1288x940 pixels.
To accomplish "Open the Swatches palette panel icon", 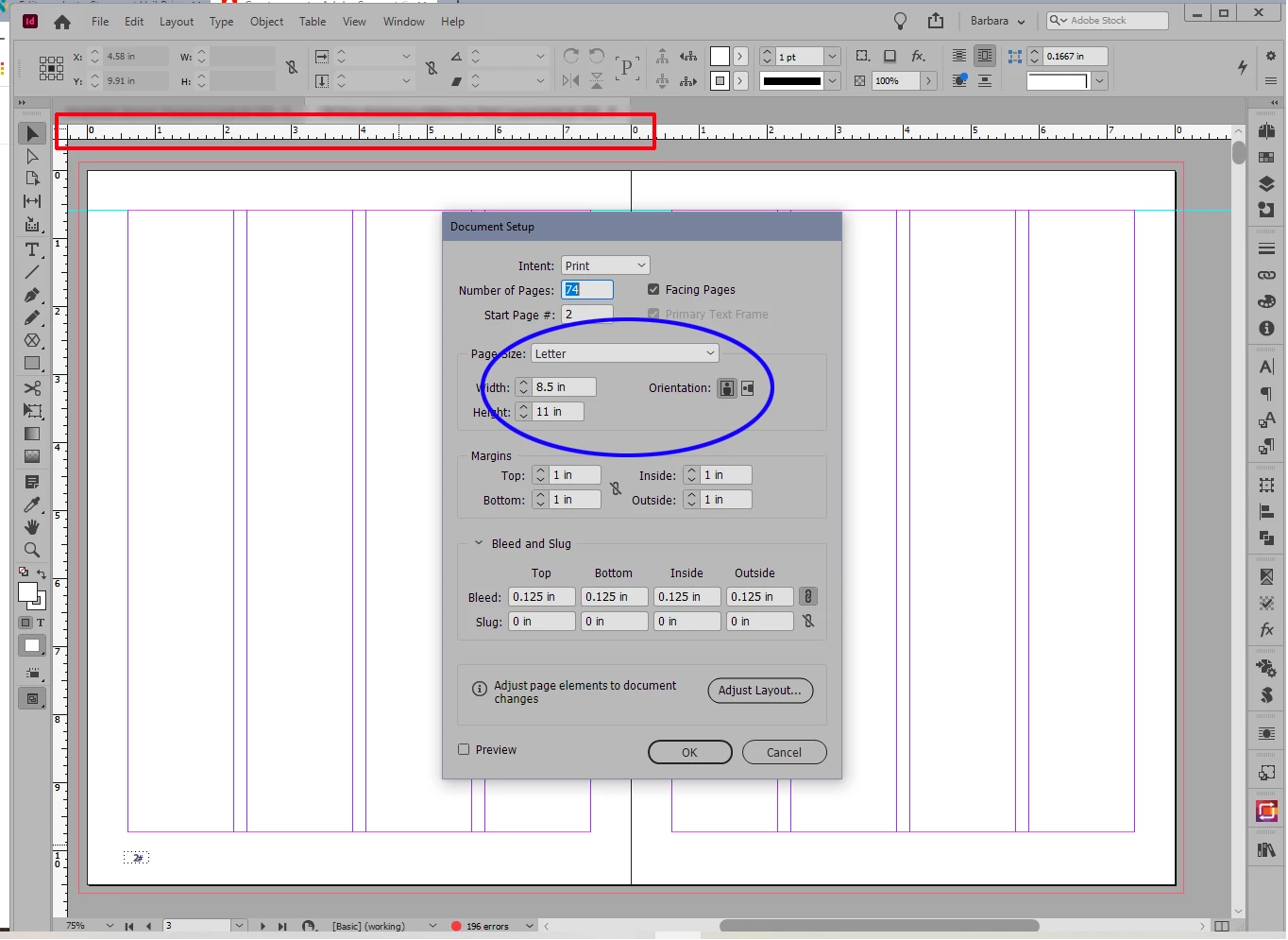I will point(1266,301).
